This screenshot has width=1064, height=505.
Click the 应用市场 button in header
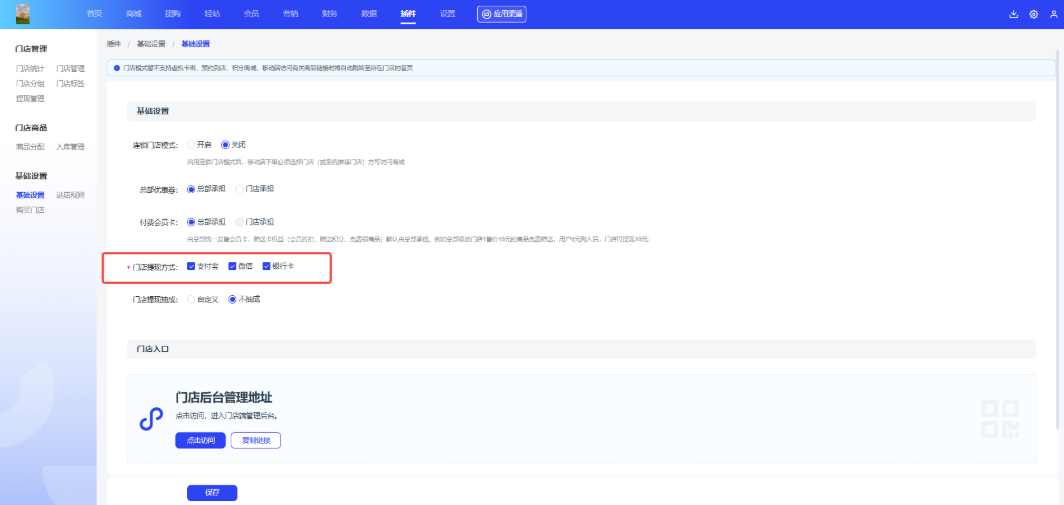[501, 14]
